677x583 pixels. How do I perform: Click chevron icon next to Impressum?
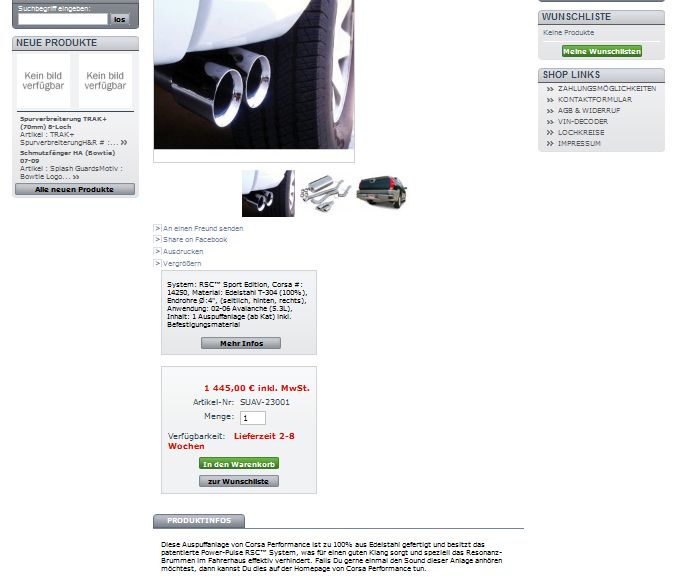pyautogui.click(x=550, y=144)
